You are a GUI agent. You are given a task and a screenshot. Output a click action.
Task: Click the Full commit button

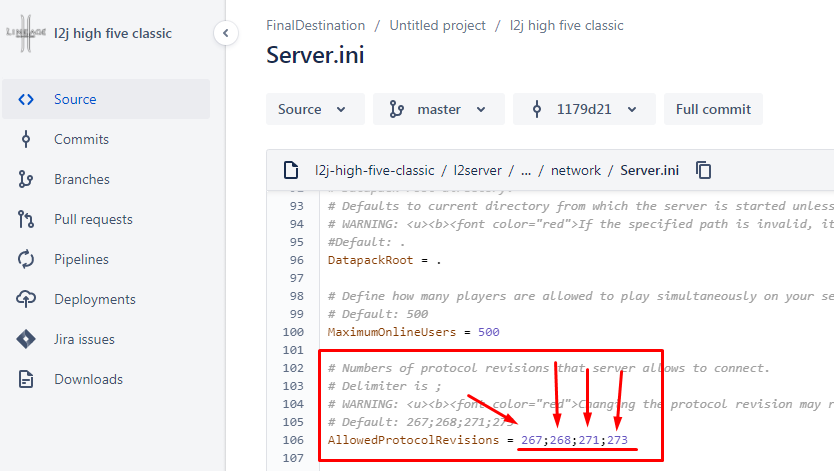coord(713,109)
